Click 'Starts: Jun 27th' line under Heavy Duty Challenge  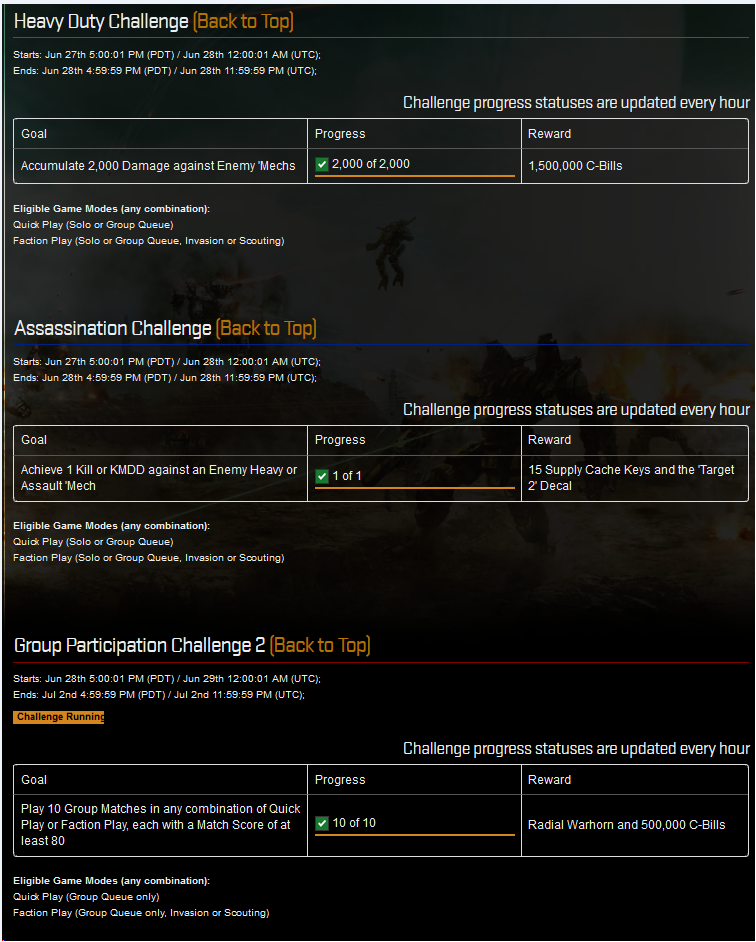click(167, 55)
